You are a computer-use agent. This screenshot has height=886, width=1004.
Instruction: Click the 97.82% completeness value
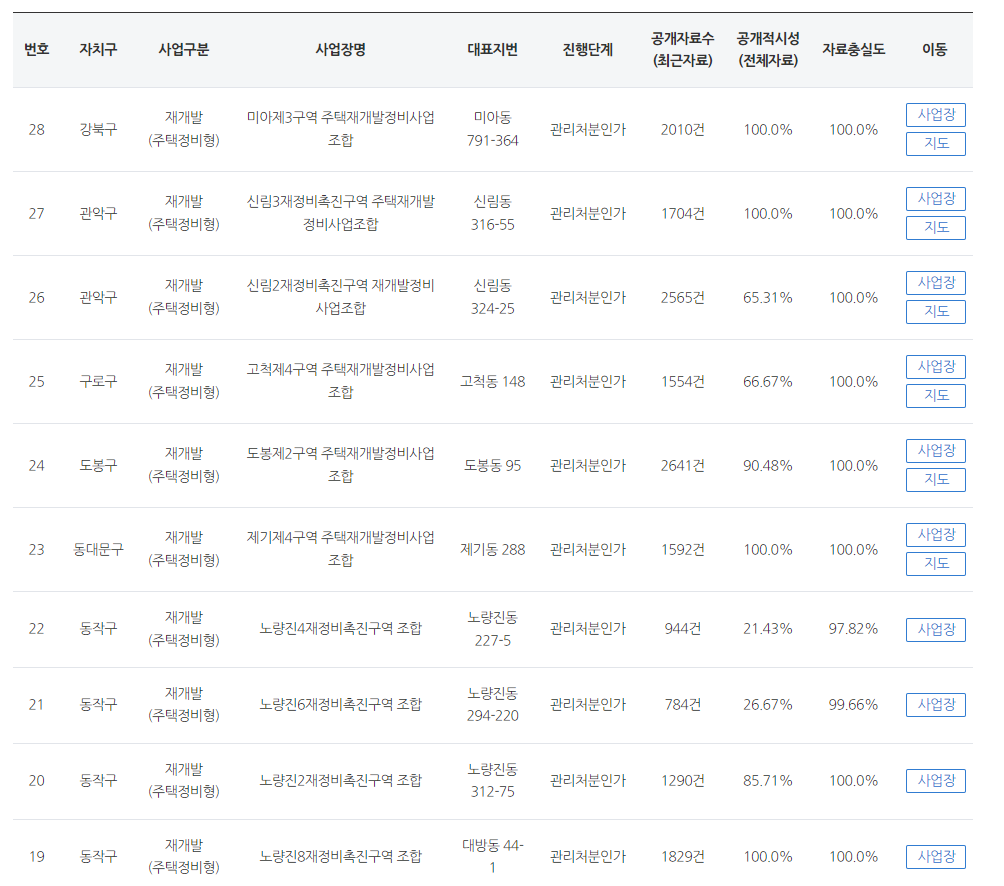click(x=854, y=629)
